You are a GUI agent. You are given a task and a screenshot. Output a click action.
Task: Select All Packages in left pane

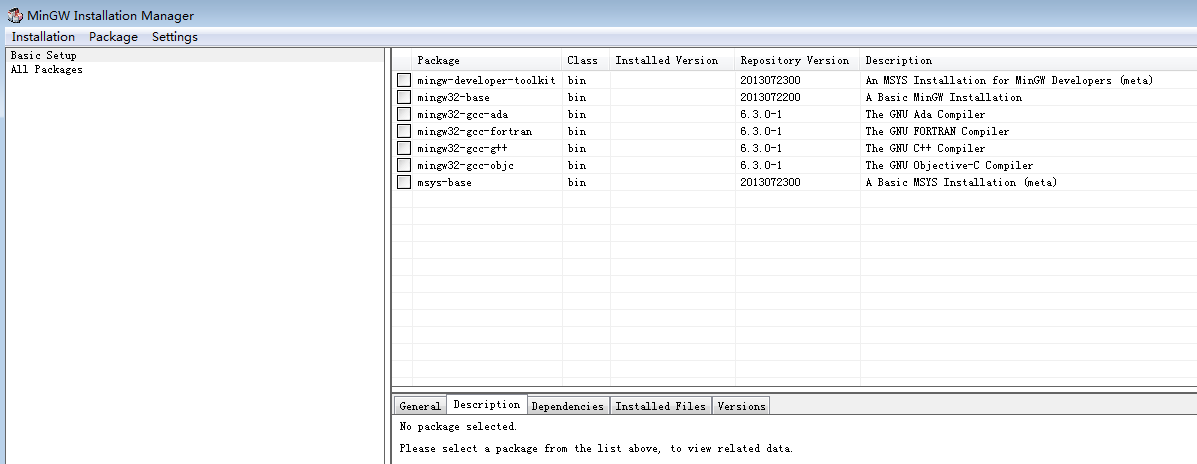click(x=46, y=70)
